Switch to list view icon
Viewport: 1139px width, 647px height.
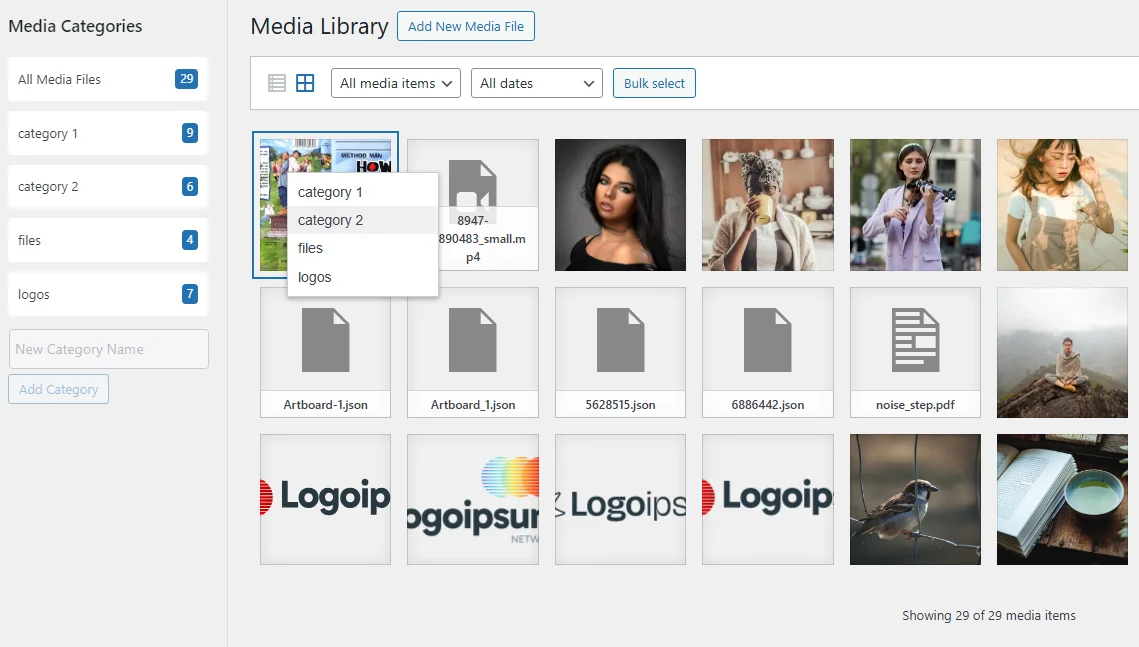(x=277, y=83)
